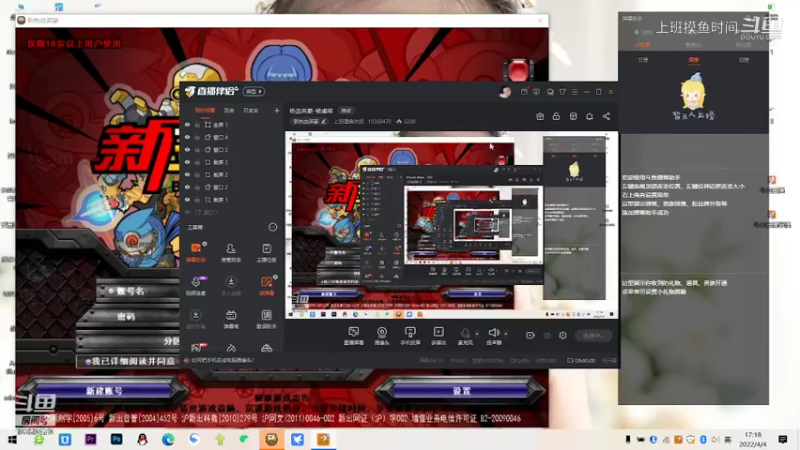Screen dimensions: 800x450
Task: Open the 弹幕助手 danmaku assistant tool
Action: point(196,253)
